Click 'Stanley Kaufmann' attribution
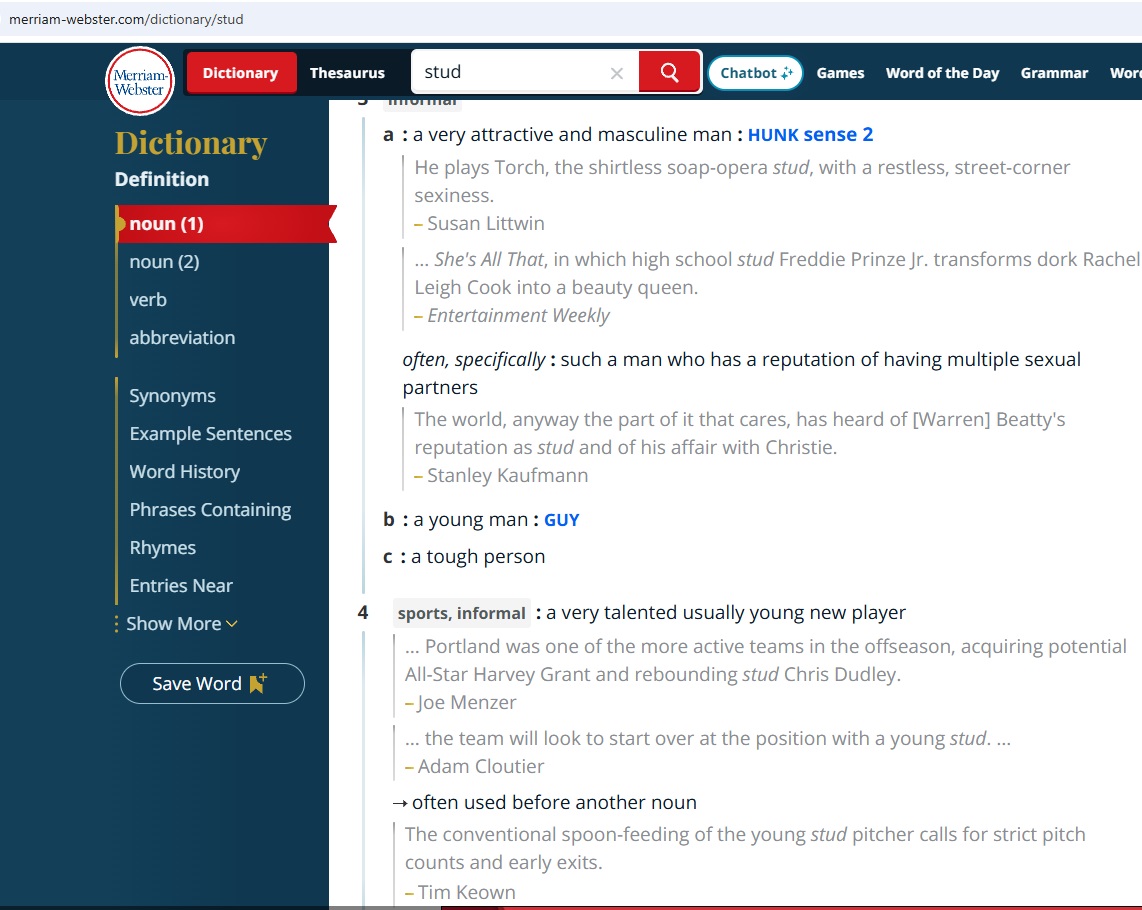The width and height of the screenshot is (1142, 910). (507, 476)
